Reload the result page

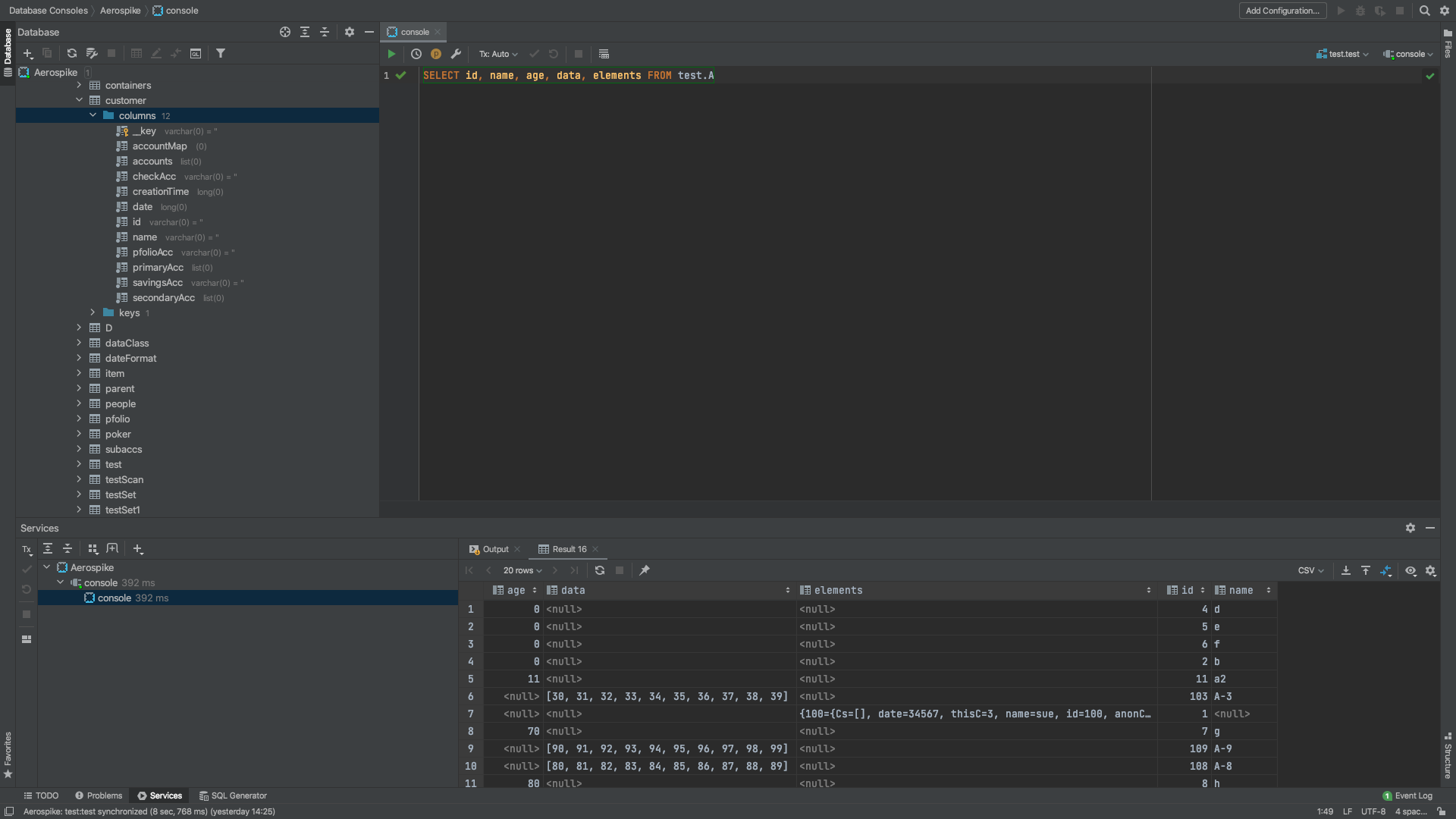pyautogui.click(x=600, y=570)
